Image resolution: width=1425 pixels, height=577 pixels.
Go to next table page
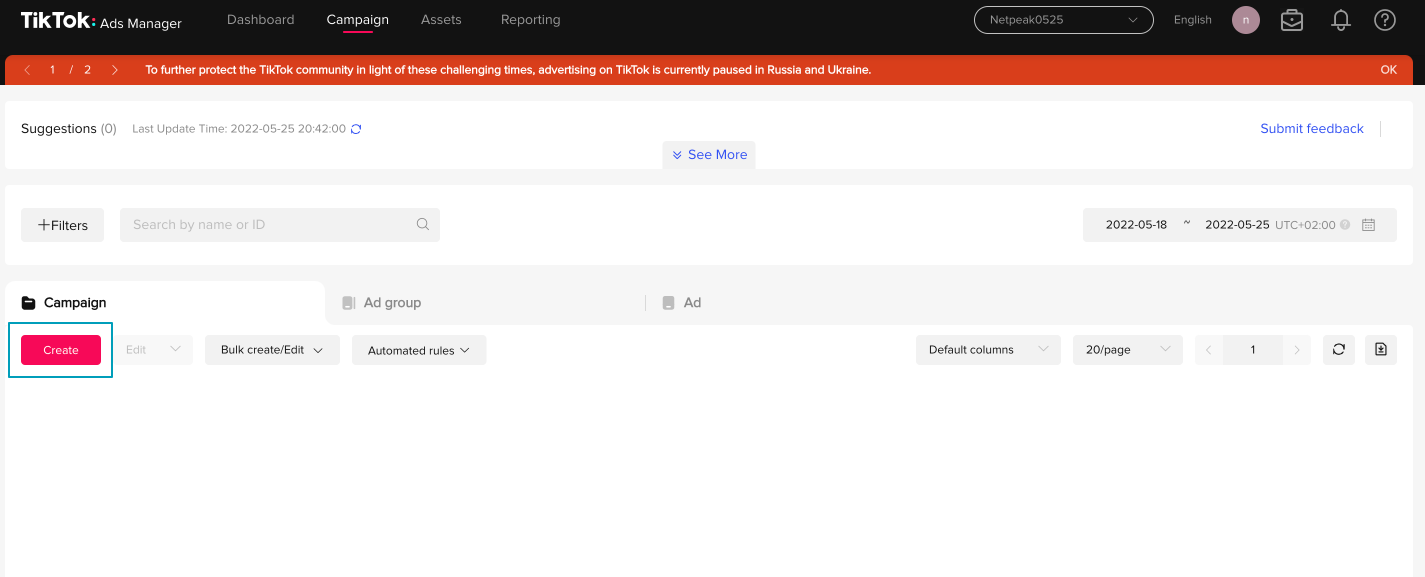click(1297, 350)
